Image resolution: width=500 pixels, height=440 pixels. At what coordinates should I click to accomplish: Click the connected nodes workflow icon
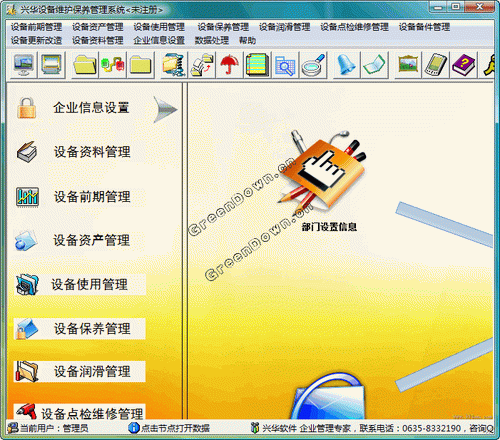[x=113, y=65]
